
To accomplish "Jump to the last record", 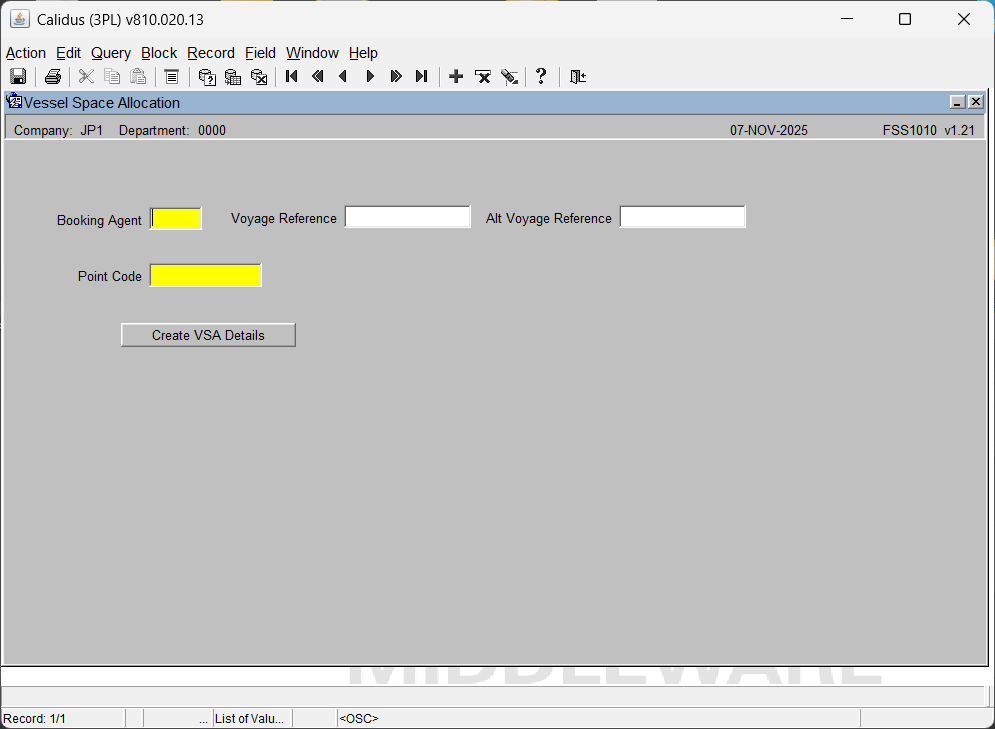I will point(422,77).
